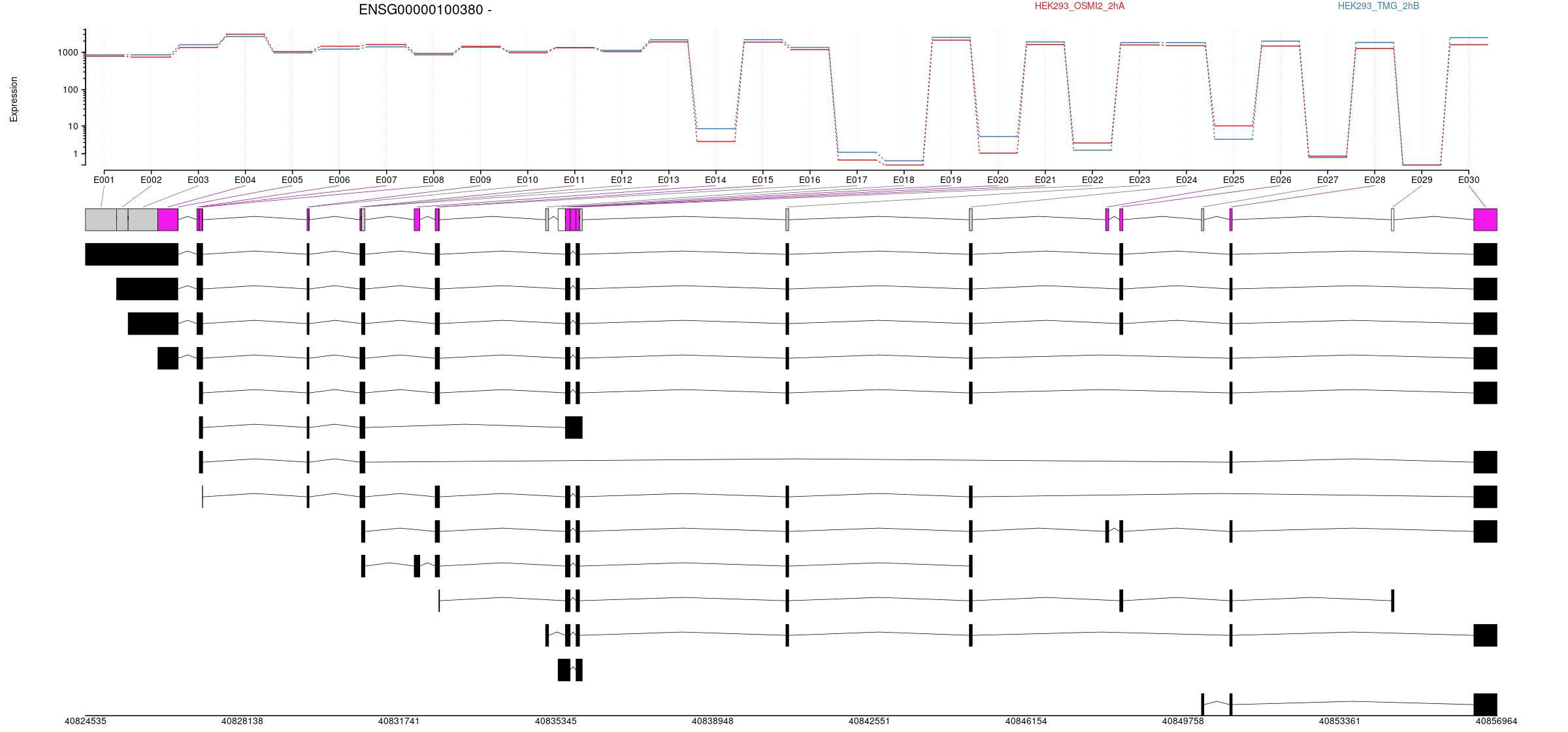The height and width of the screenshot is (732, 1568).
Task: Click the y-axis tick value 100
Action: click(x=71, y=90)
